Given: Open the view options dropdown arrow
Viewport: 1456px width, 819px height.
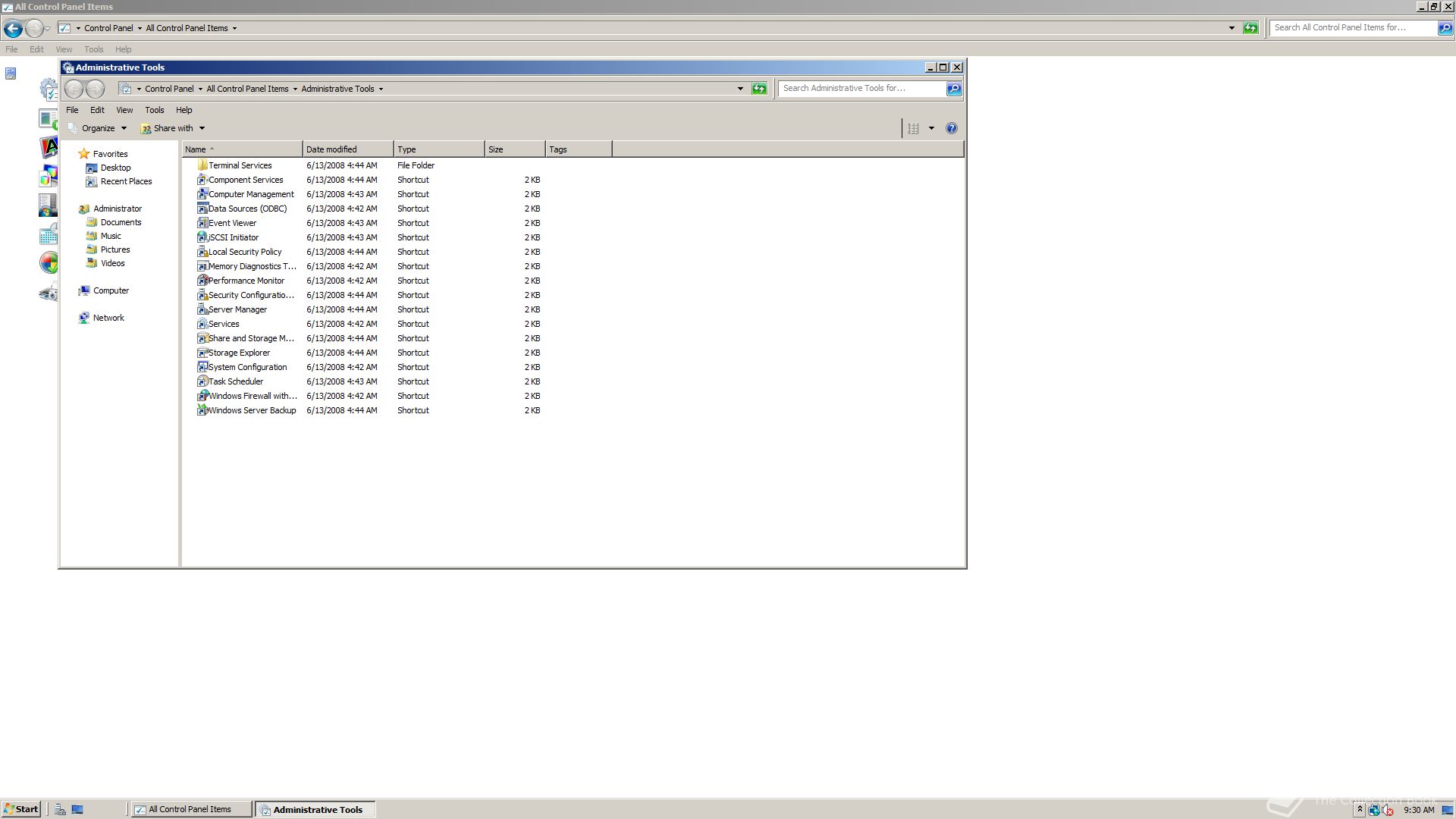Looking at the screenshot, I should pos(931,128).
